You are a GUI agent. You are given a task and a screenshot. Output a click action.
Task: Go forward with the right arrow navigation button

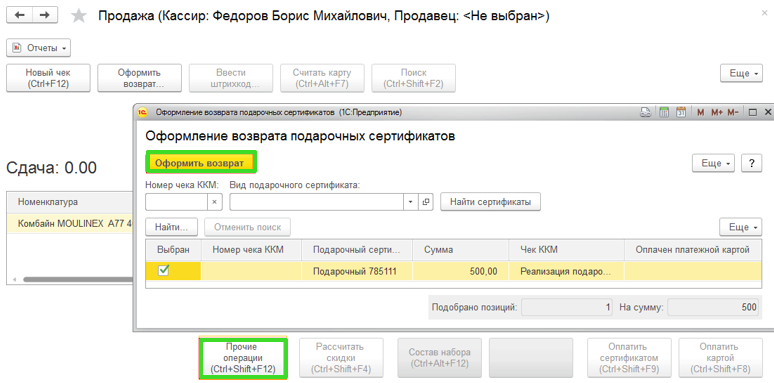pos(45,15)
